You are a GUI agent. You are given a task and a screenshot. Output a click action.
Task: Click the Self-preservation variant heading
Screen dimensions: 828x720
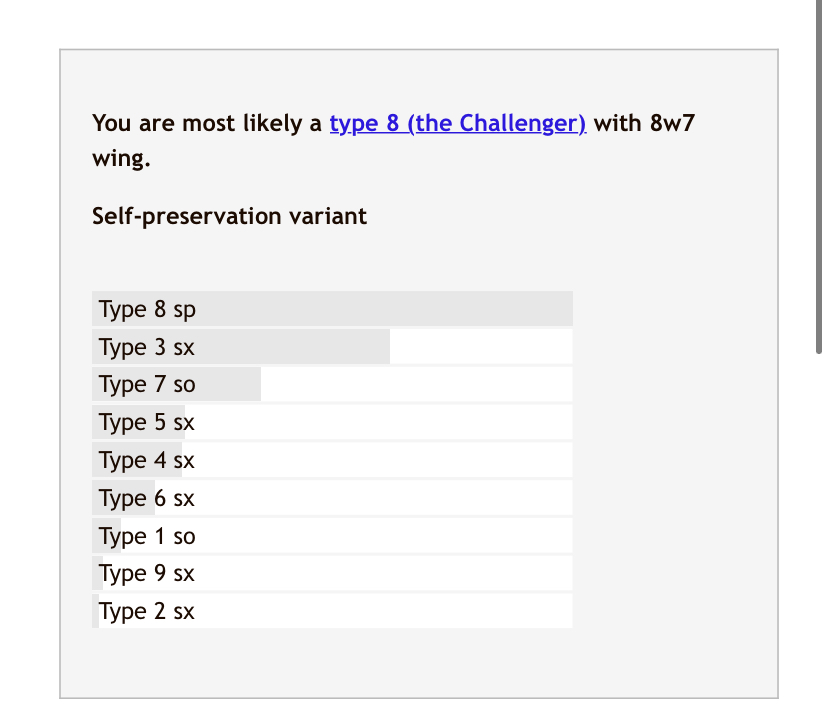229,216
